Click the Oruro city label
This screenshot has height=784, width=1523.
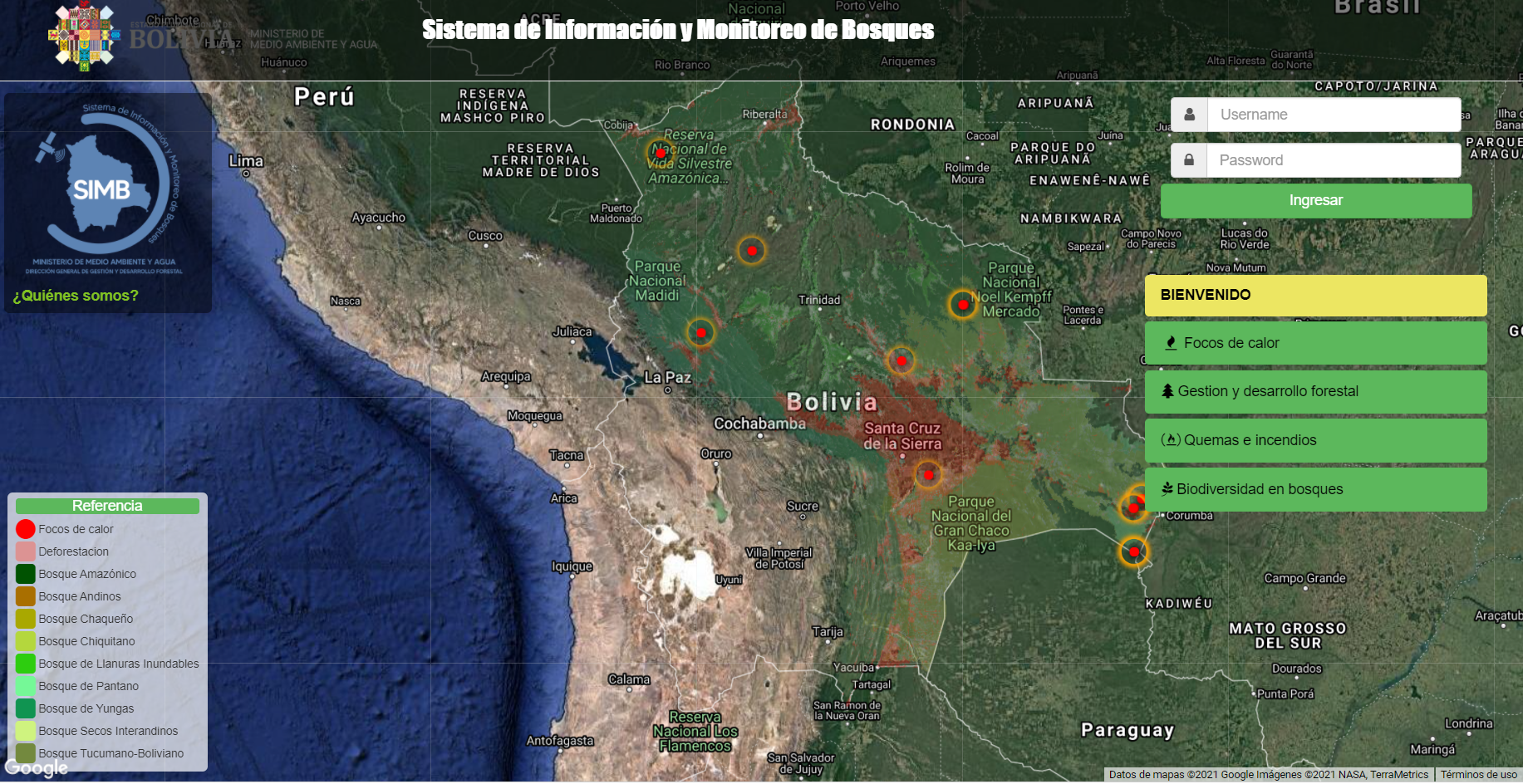tap(716, 453)
